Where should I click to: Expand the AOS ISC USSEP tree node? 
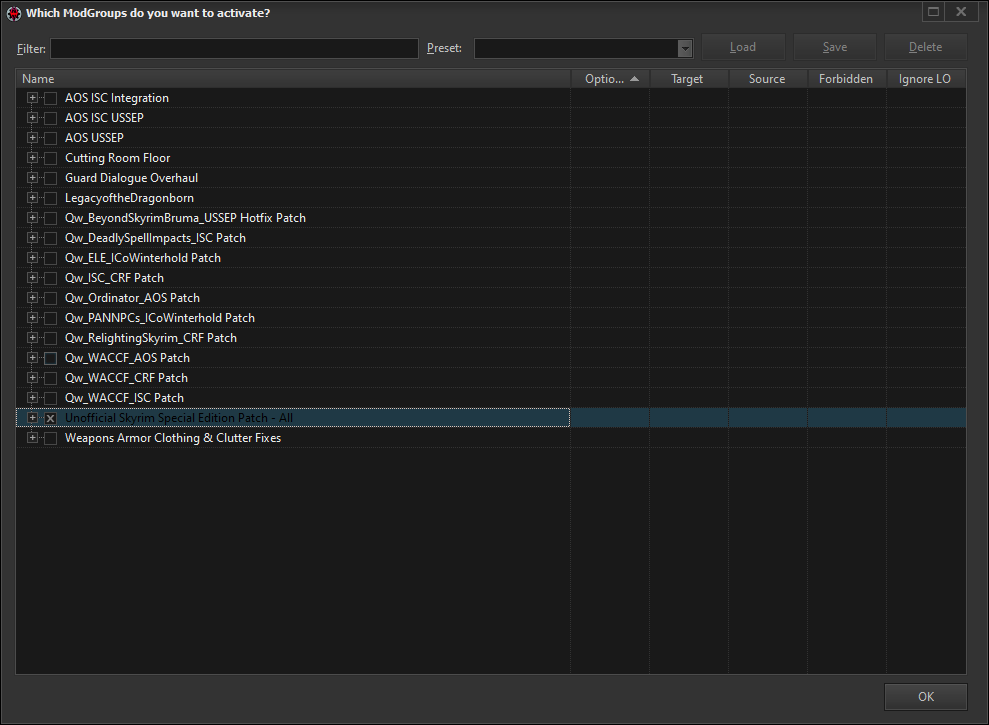pos(32,118)
